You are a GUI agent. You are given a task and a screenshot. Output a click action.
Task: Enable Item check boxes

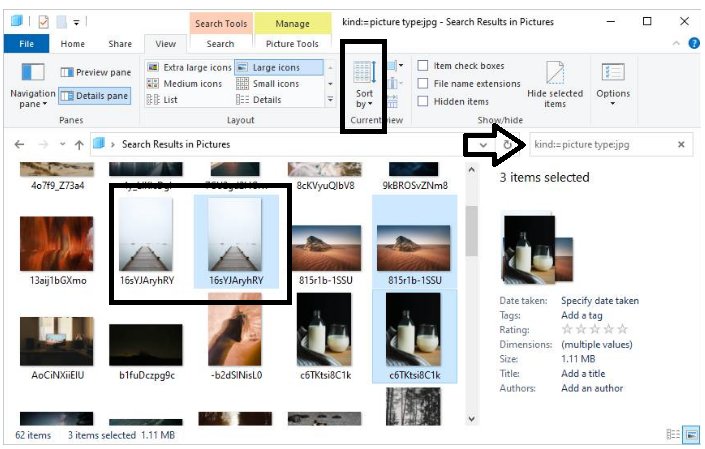click(423, 66)
